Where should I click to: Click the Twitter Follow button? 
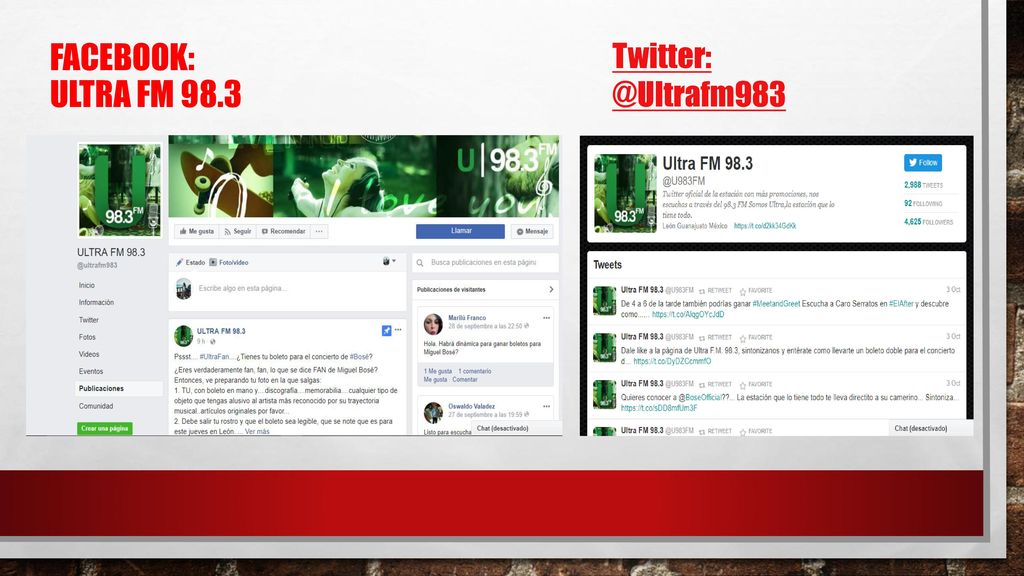(x=923, y=163)
